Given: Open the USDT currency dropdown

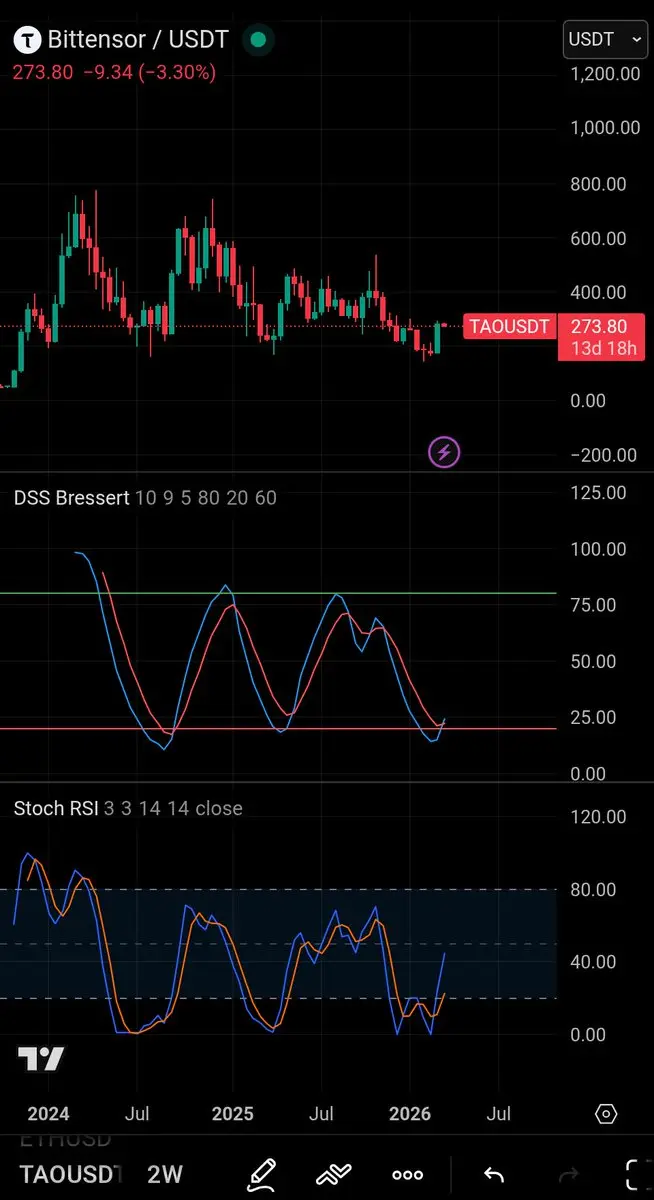Looking at the screenshot, I should 605,40.
